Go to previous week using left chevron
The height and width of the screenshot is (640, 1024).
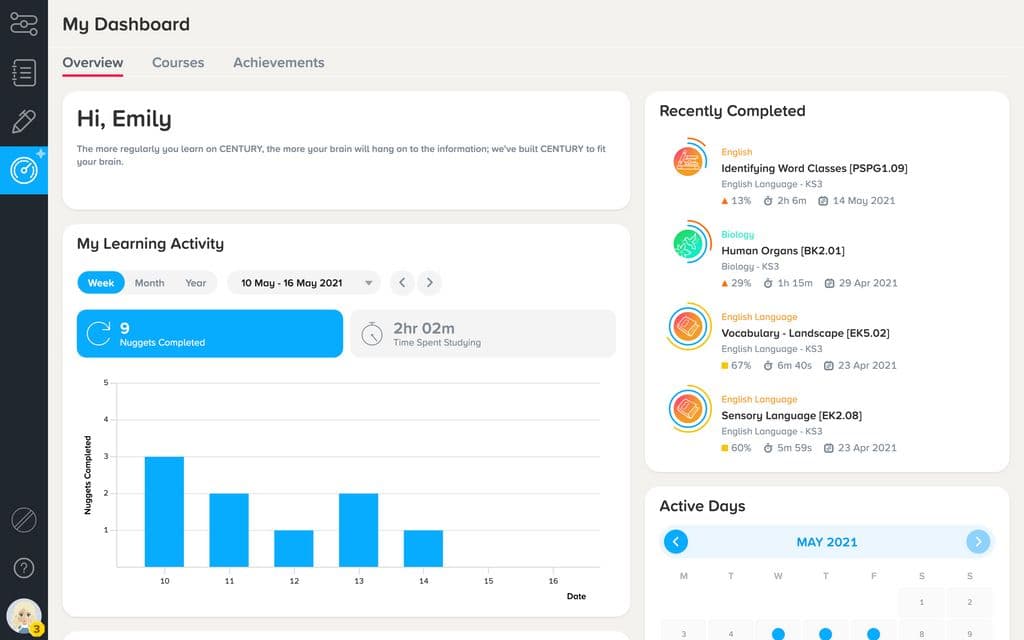(402, 283)
